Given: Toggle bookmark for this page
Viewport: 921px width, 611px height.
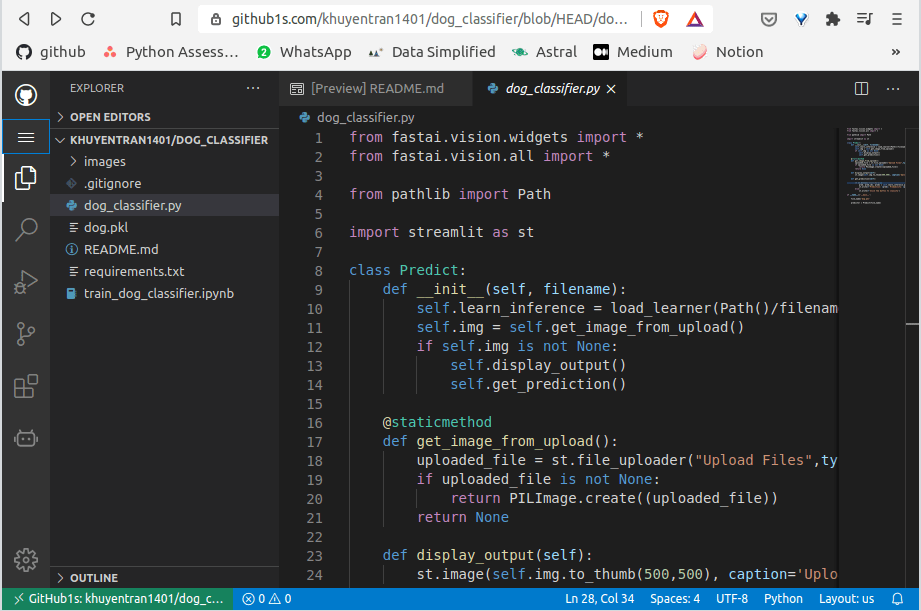Looking at the screenshot, I should click(176, 19).
